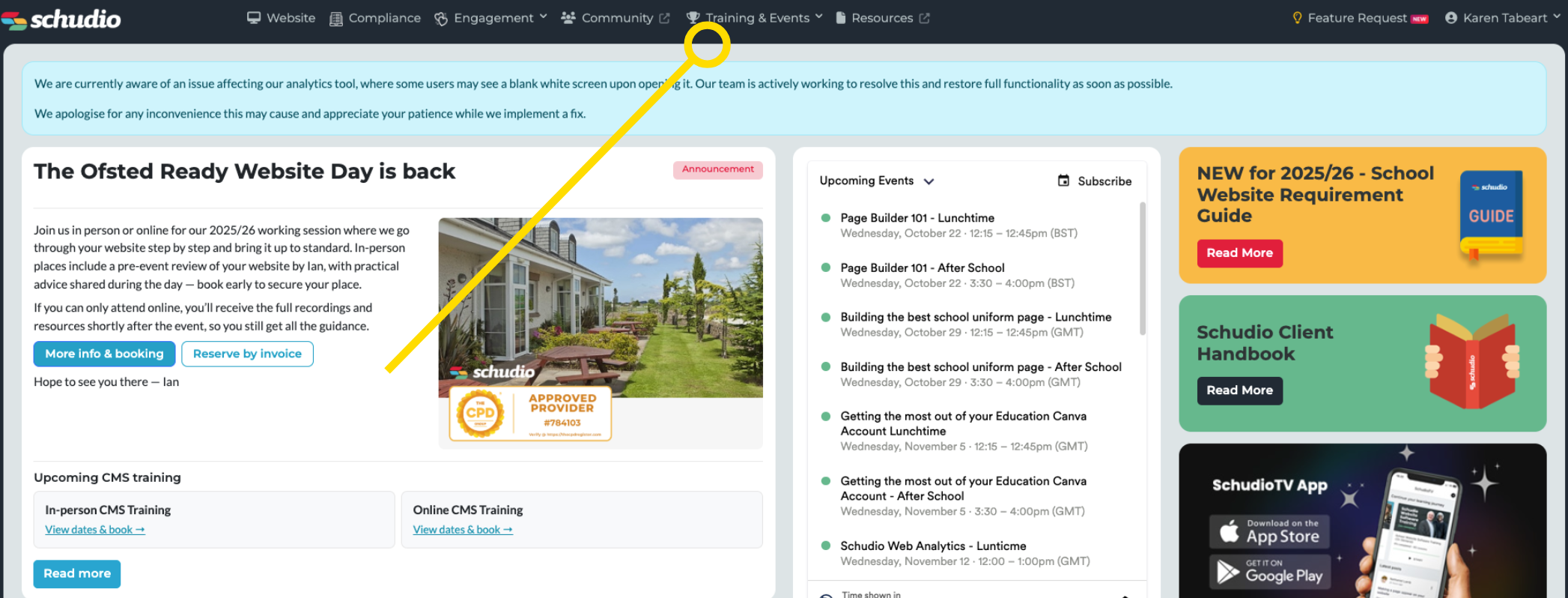
Task: Click the Schudio logo
Action: coord(61,19)
